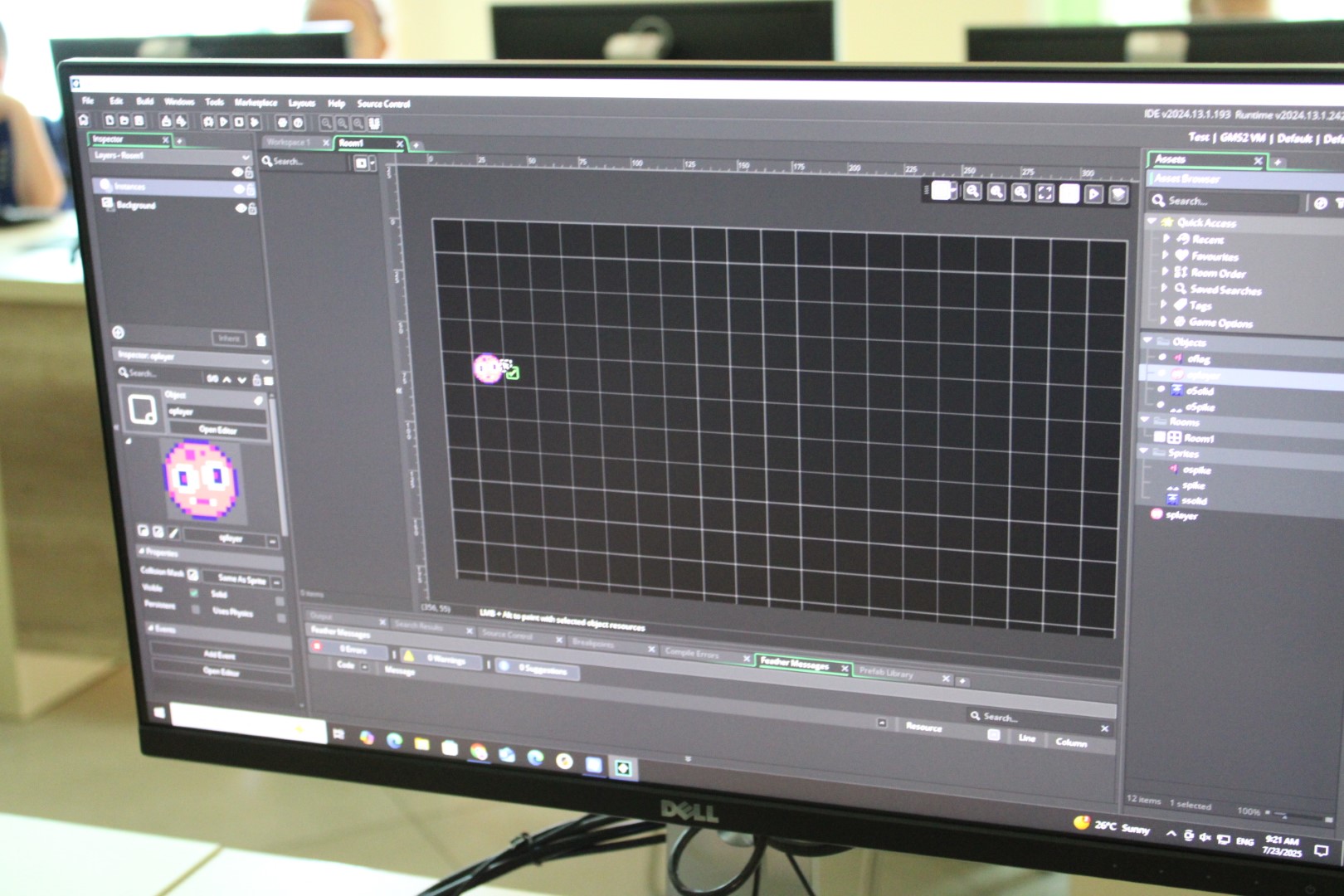
Task: Collapse the Inspector: oplayer section chevron
Action: click(x=265, y=362)
